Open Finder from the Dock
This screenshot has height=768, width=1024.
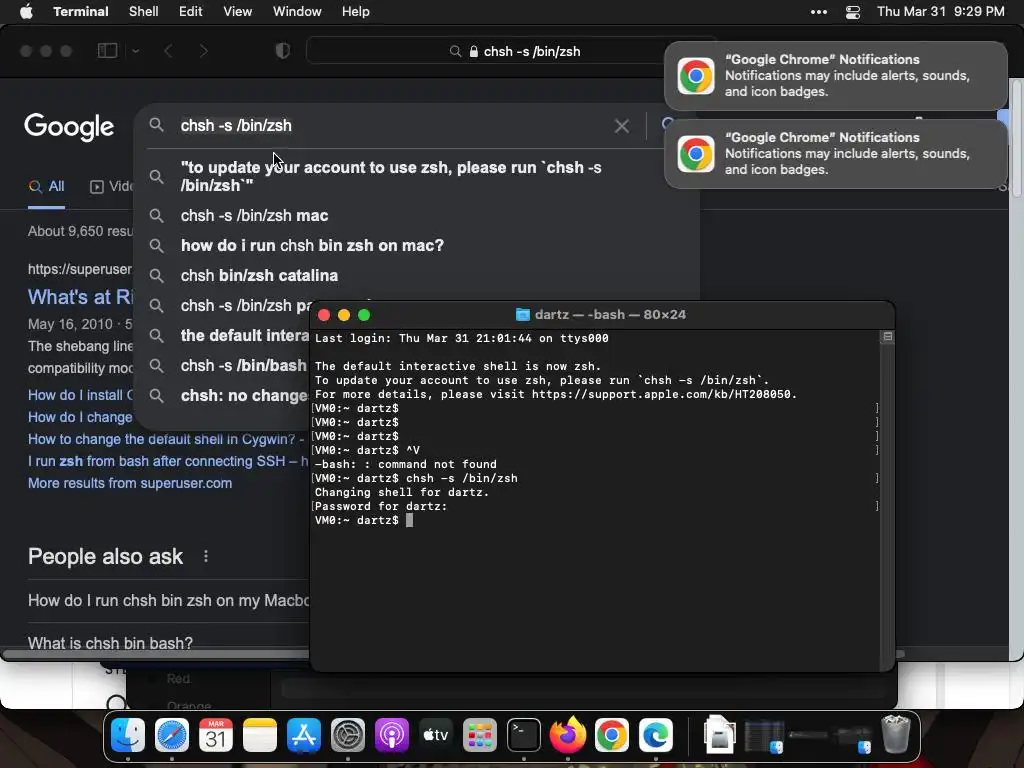pyautogui.click(x=128, y=735)
